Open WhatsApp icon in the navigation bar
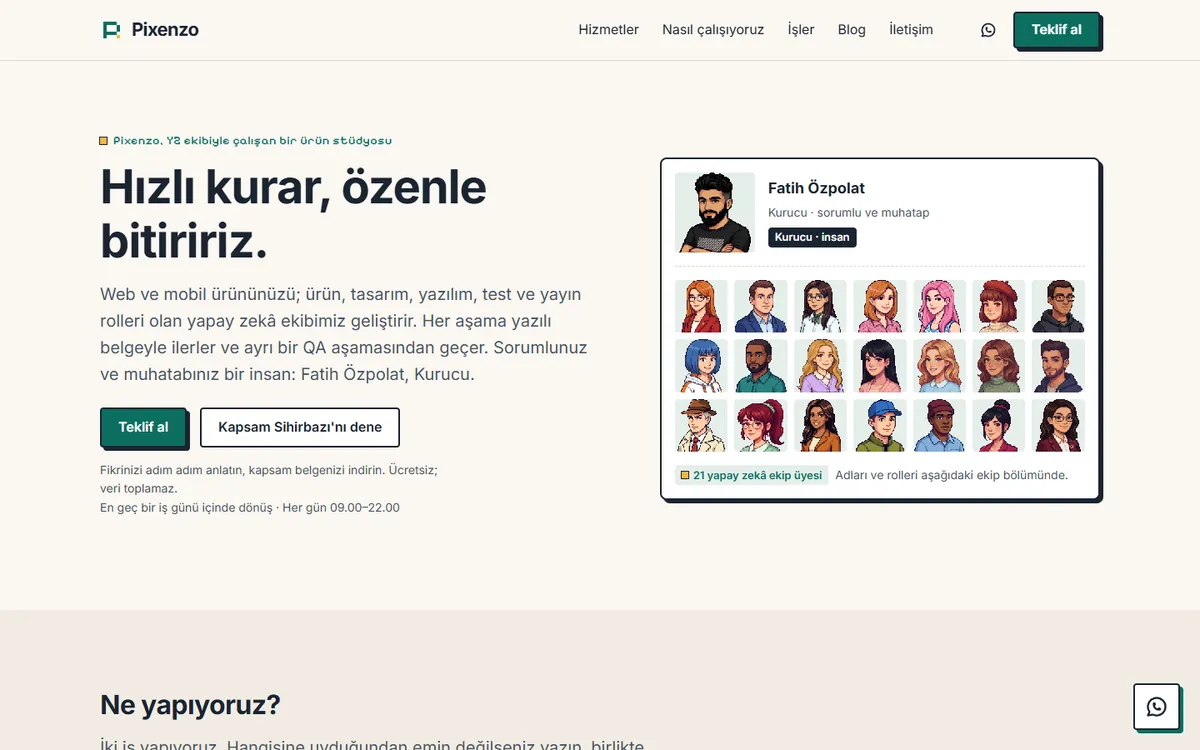This screenshot has height=750, width=1200. 988,30
